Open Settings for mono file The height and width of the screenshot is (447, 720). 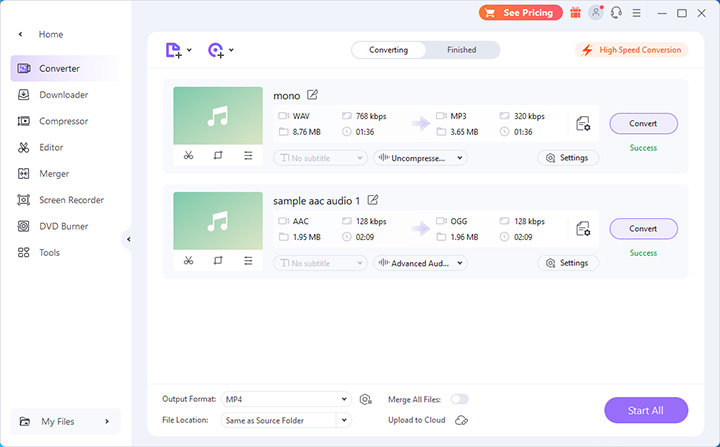point(568,158)
